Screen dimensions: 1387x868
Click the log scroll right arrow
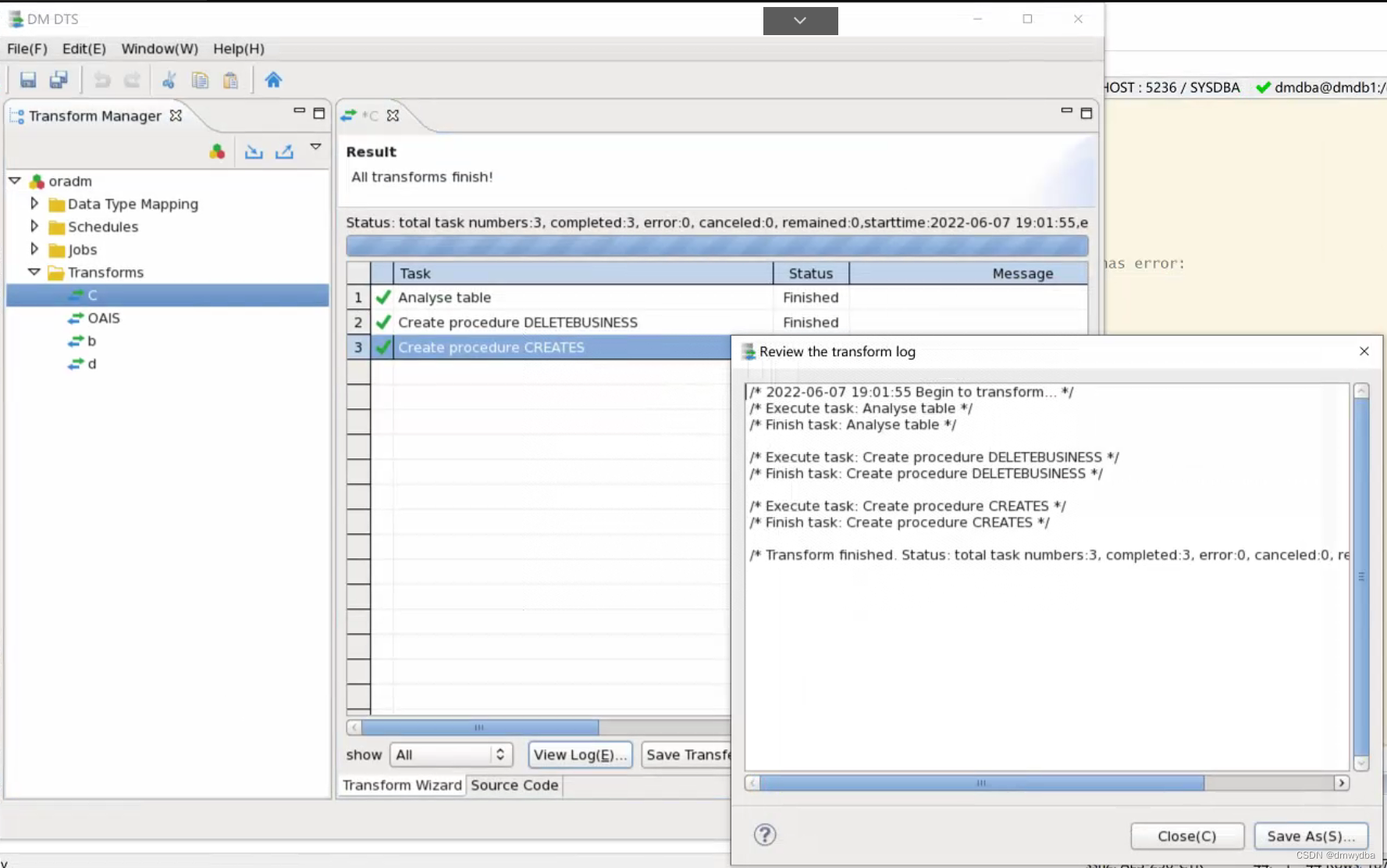1342,783
